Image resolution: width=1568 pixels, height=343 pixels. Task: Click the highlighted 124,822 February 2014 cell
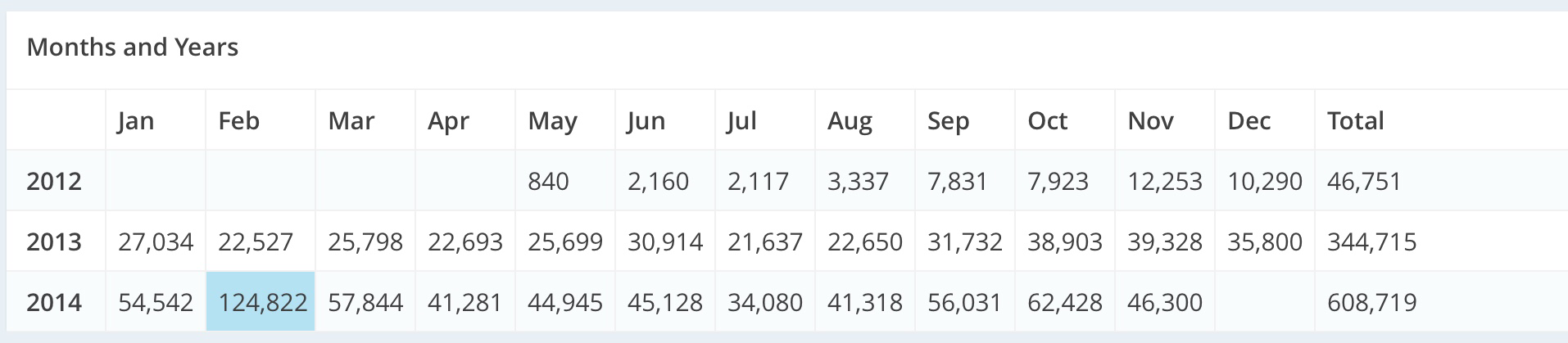(261, 302)
